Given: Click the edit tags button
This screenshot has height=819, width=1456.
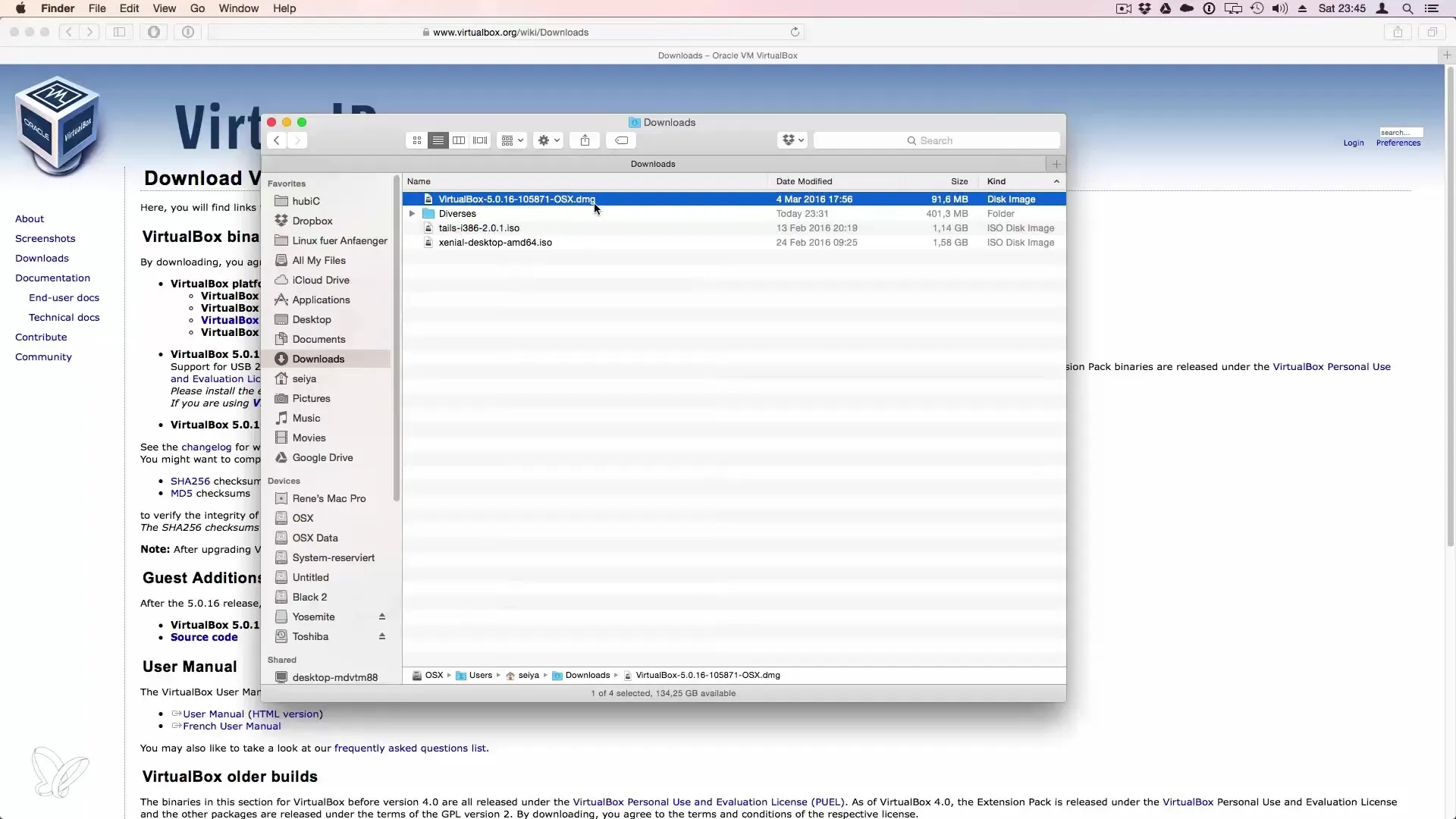Looking at the screenshot, I should [x=621, y=140].
